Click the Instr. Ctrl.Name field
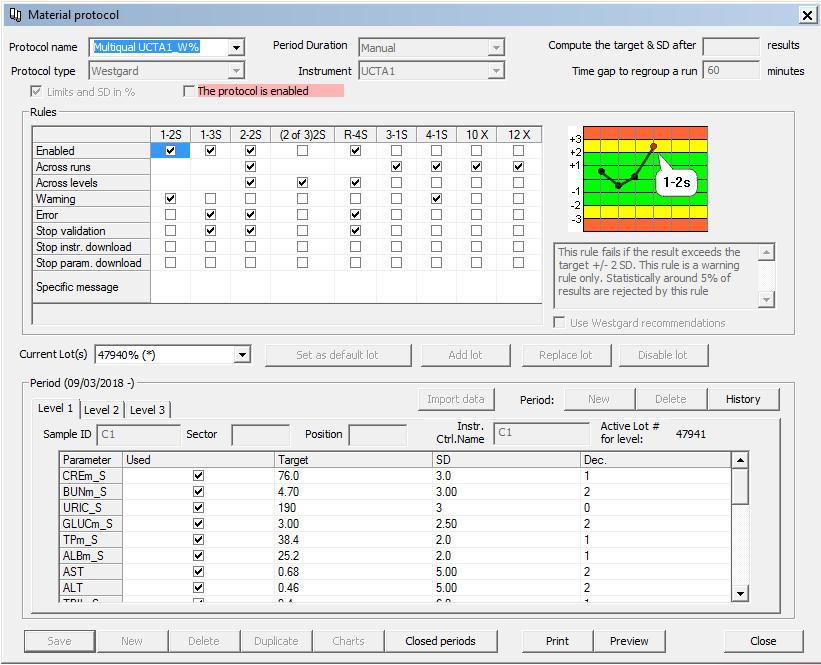Viewport: 821px width, 665px height. click(x=541, y=433)
